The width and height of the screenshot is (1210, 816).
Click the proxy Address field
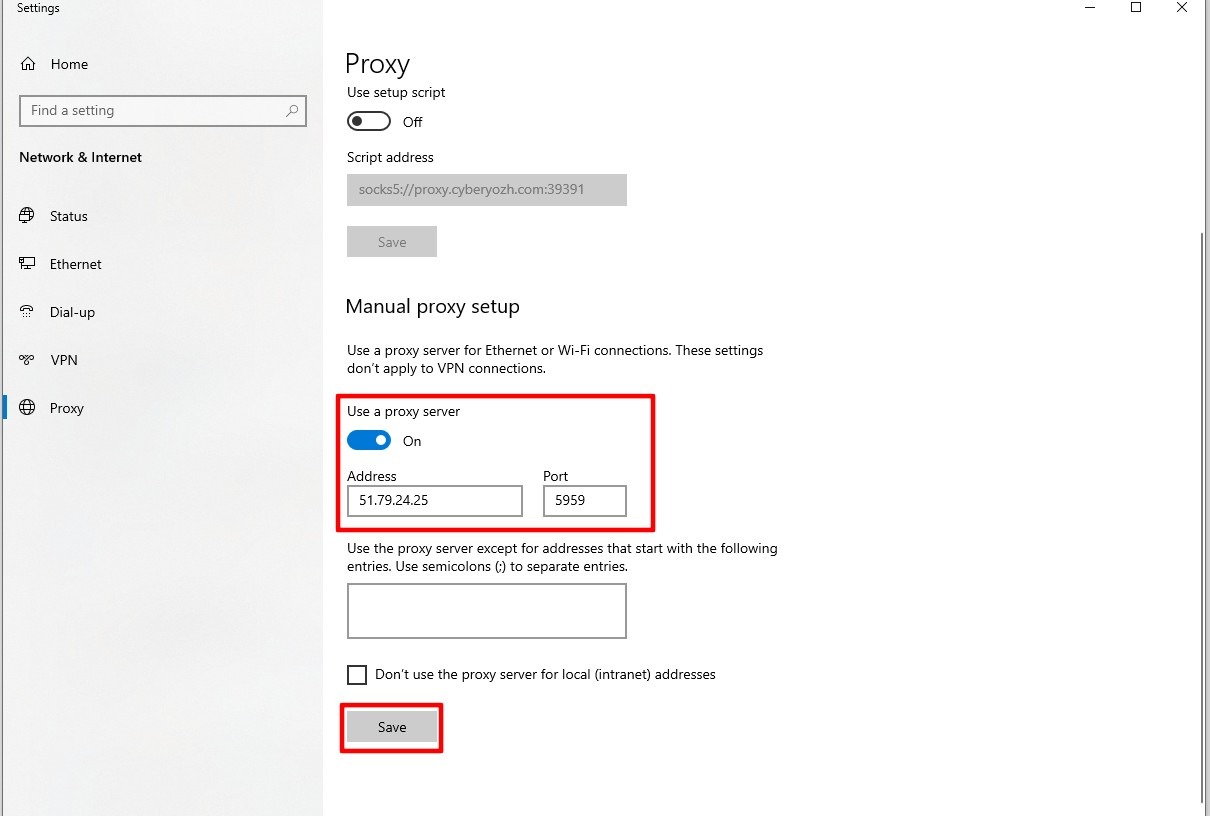pos(434,501)
